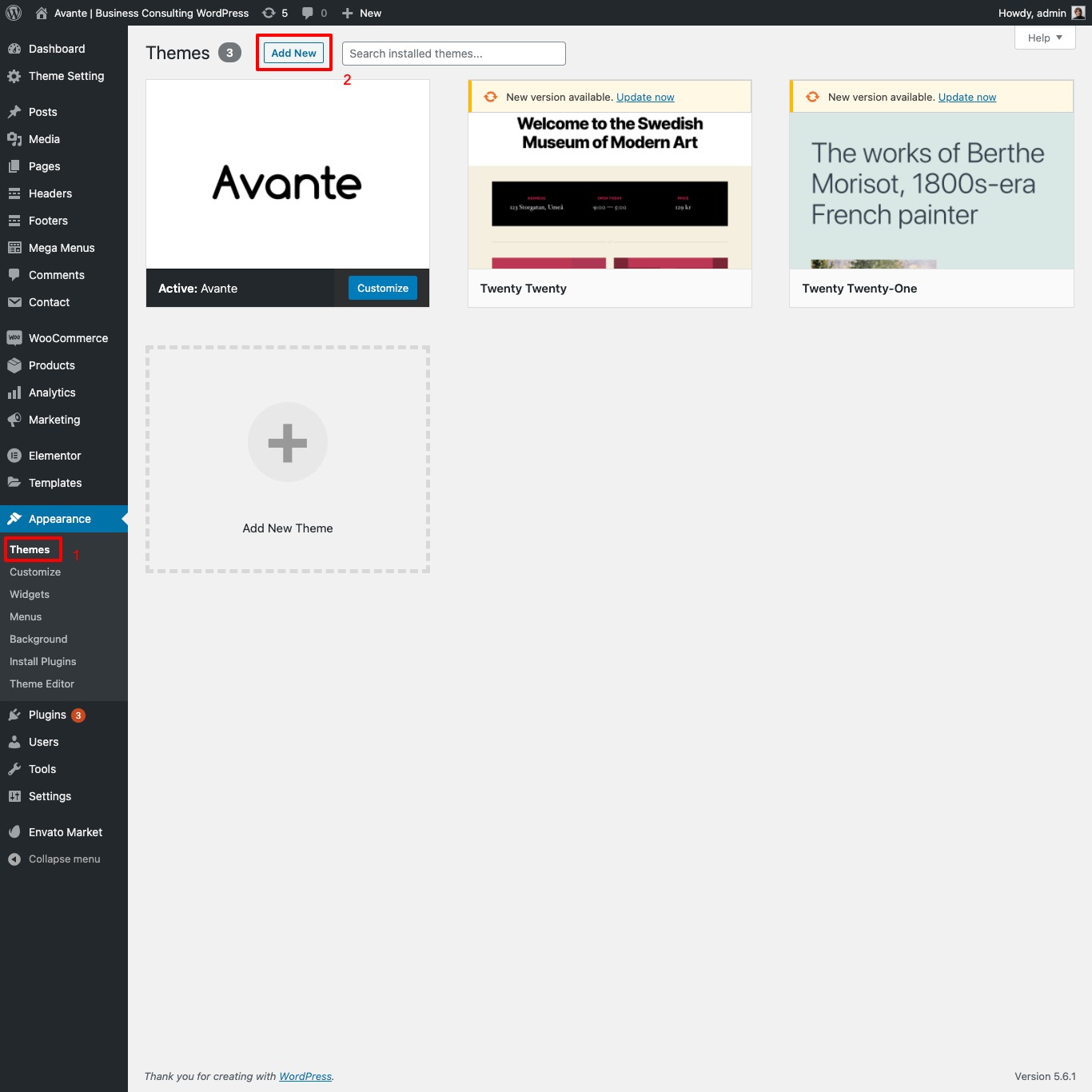
Task: Select the Analytics icon in the sidebar
Action: point(14,392)
